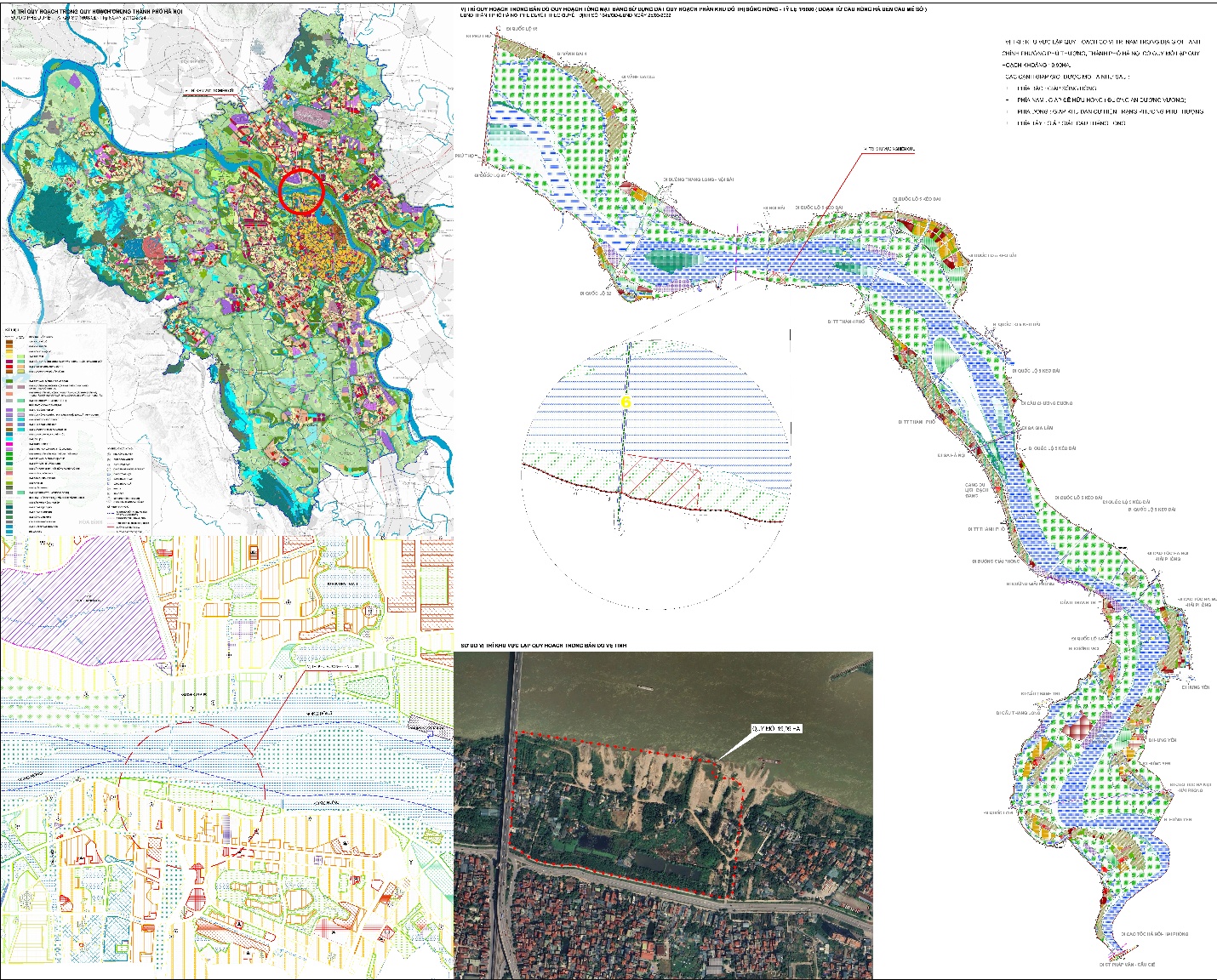This screenshot has height=980, width=1217.
Task: Click the red circle marker on Hanoi map
Action: (x=301, y=191)
